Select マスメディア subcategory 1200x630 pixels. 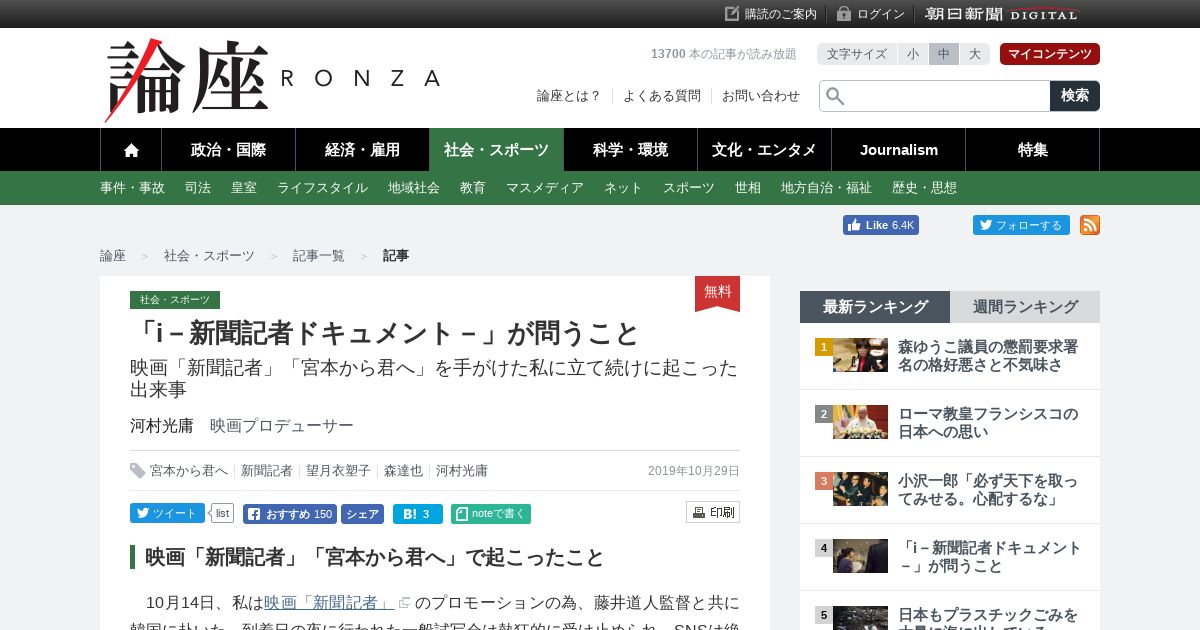click(545, 188)
